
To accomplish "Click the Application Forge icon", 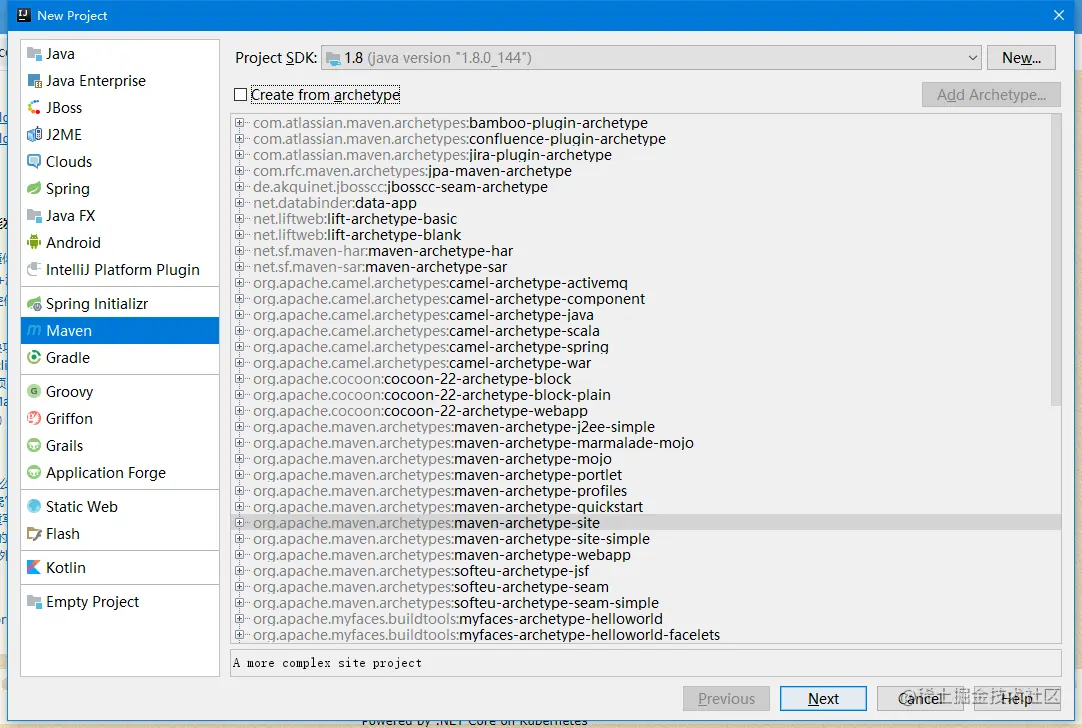I will [34, 473].
